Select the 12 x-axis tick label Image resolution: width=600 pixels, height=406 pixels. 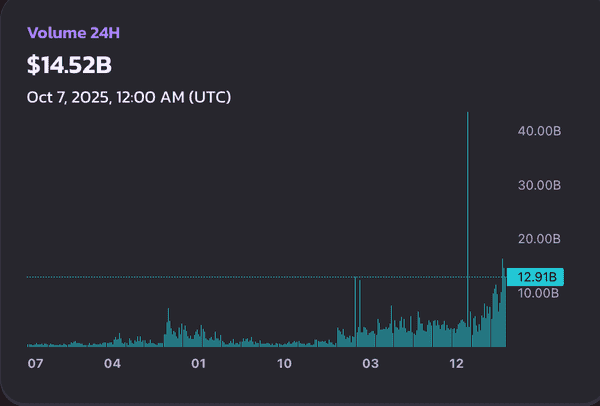tap(458, 362)
